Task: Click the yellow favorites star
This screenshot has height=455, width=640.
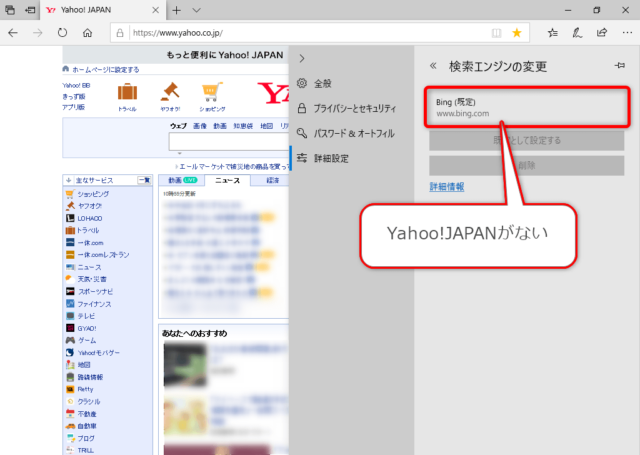Action: tap(517, 33)
